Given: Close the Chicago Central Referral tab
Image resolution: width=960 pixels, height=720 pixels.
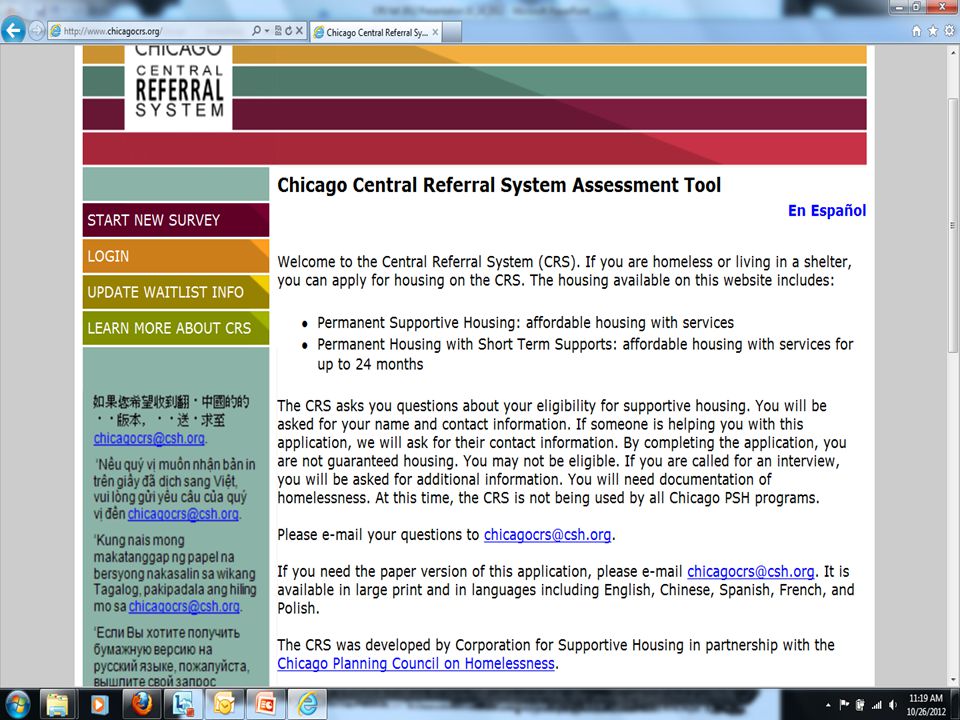Looking at the screenshot, I should point(435,32).
